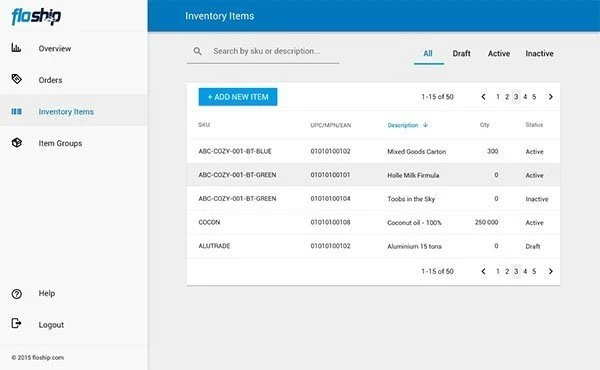Go to next page in bottom pagination
Viewport: 600px width, 370px height.
click(551, 271)
